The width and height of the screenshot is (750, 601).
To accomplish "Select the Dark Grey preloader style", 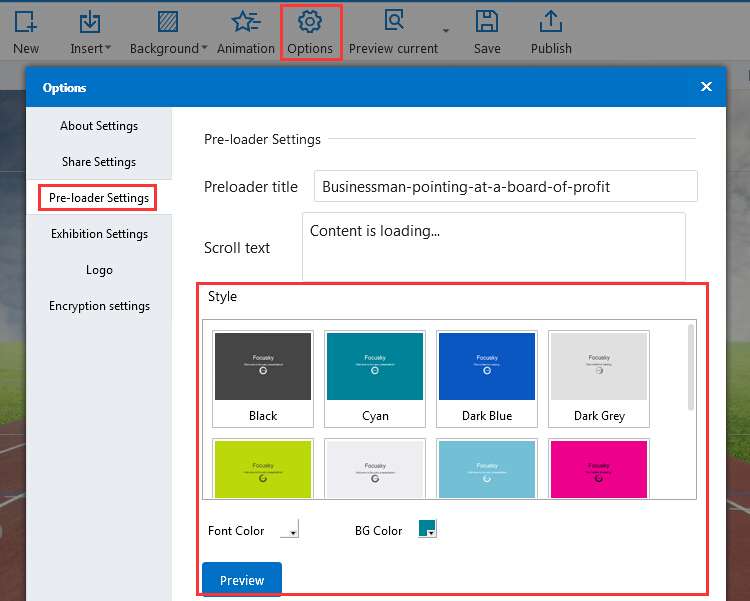I will (x=599, y=378).
